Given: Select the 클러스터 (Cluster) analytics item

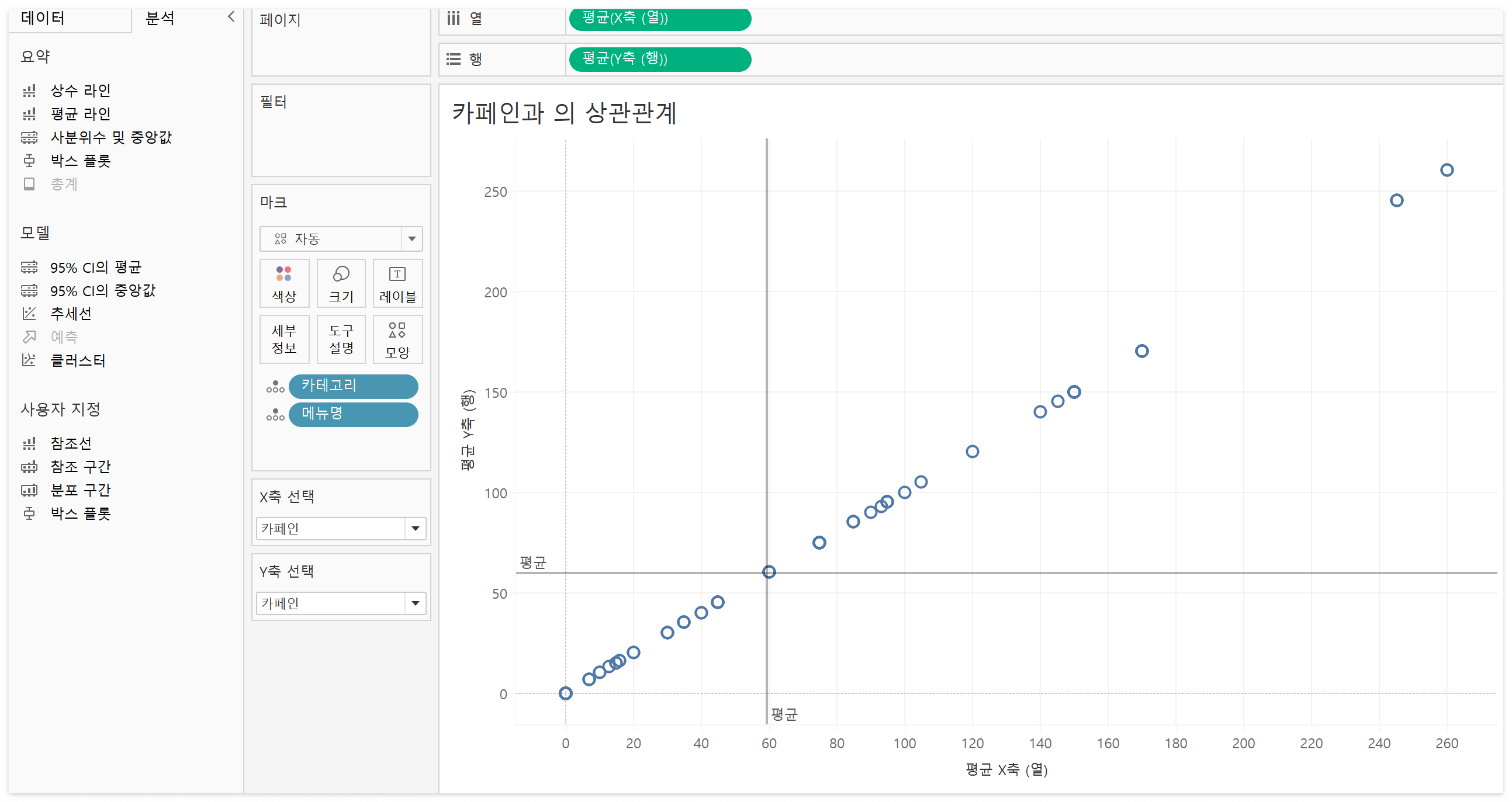Looking at the screenshot, I should [x=78, y=361].
